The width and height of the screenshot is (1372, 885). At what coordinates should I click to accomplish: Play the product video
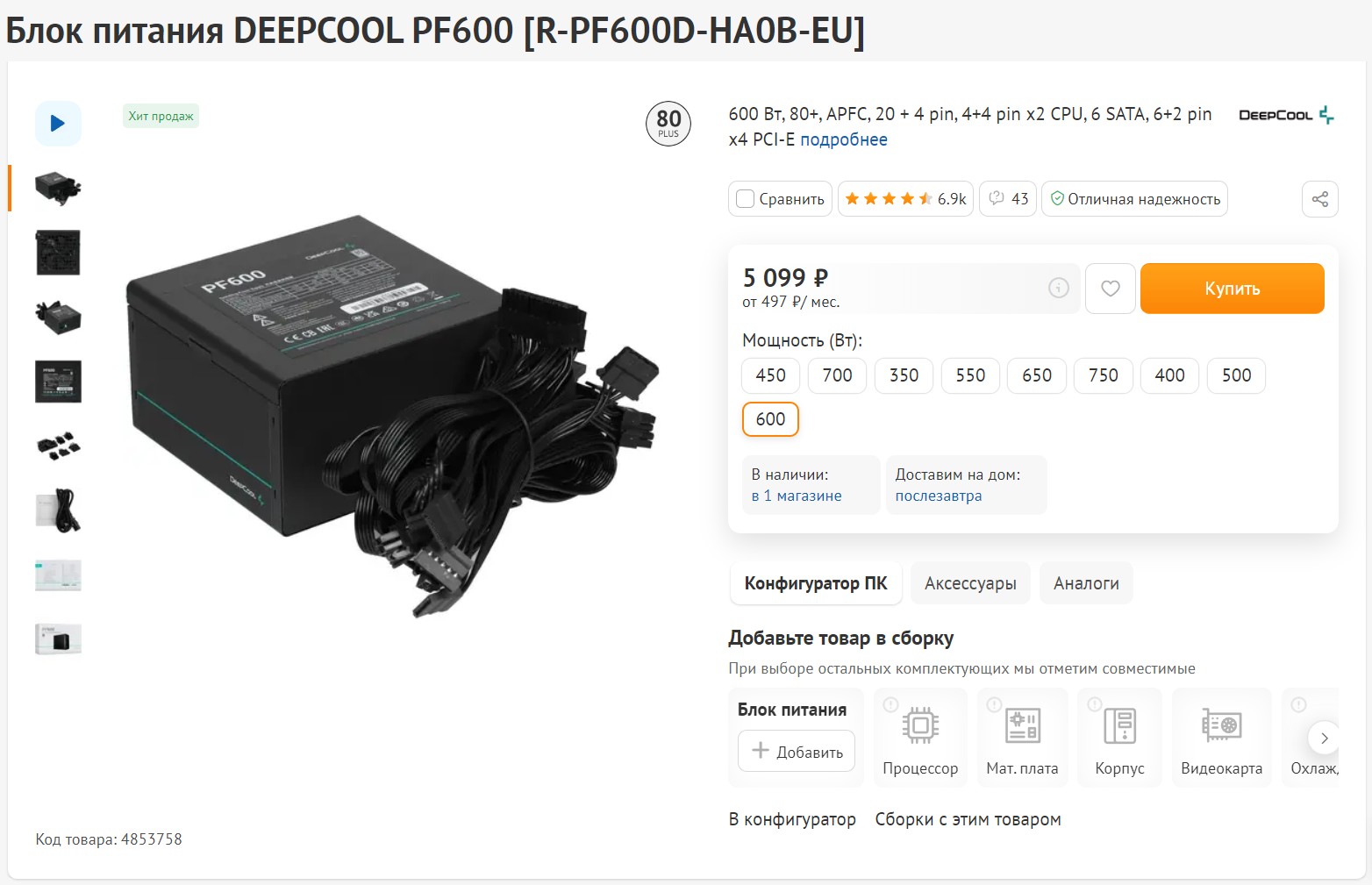58,124
